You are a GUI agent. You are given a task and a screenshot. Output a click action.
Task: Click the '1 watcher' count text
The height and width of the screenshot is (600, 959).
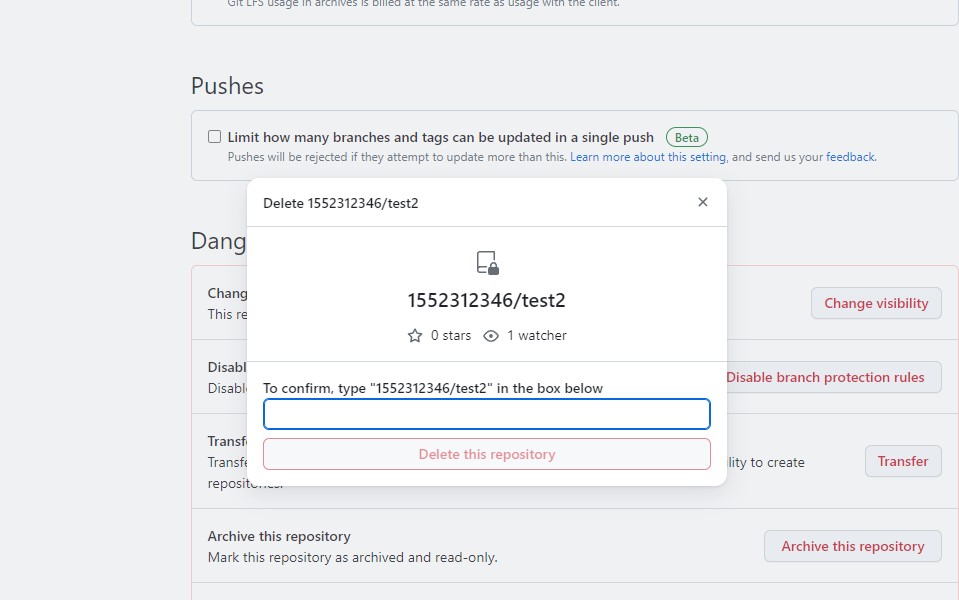(537, 336)
